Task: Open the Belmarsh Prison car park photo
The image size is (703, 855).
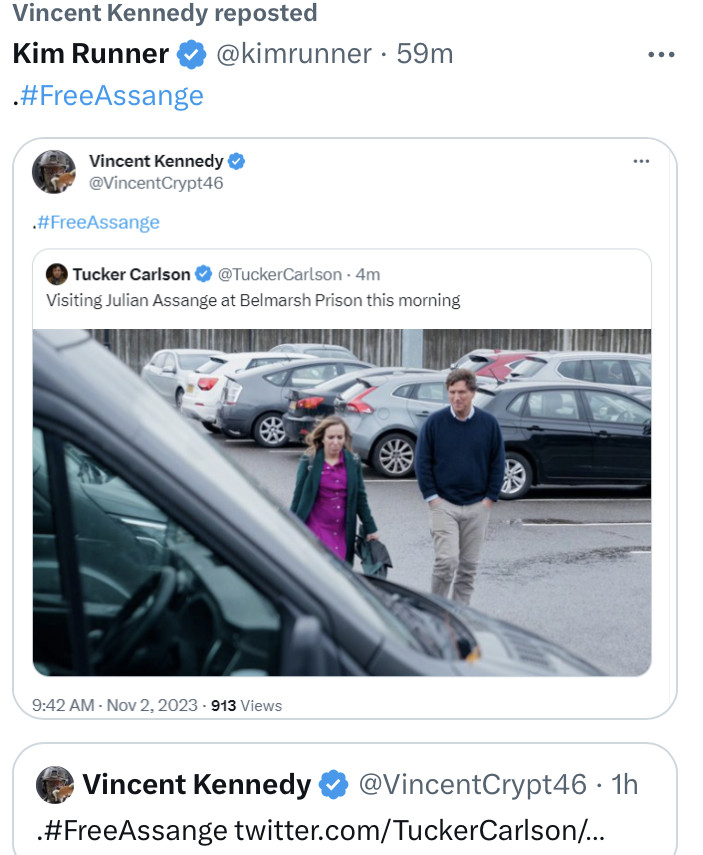Action: tap(342, 502)
